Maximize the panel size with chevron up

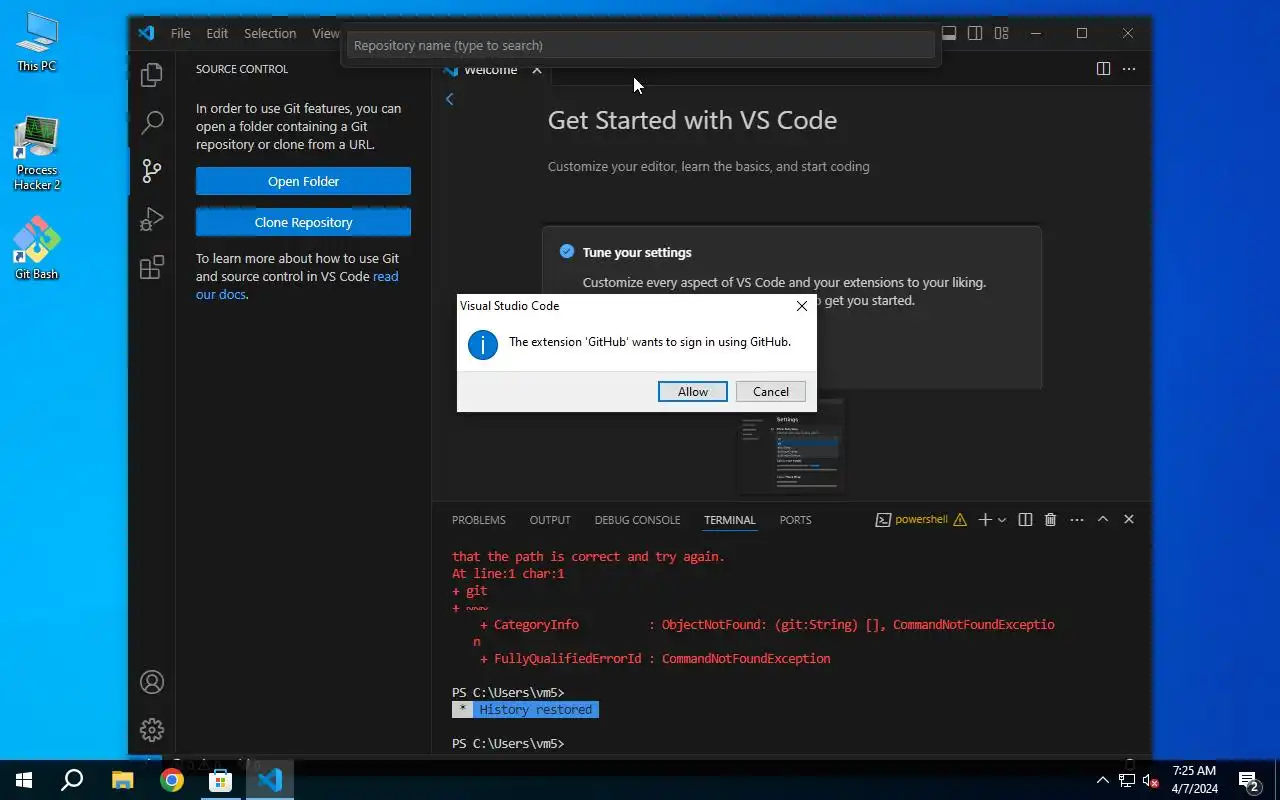pos(1103,520)
